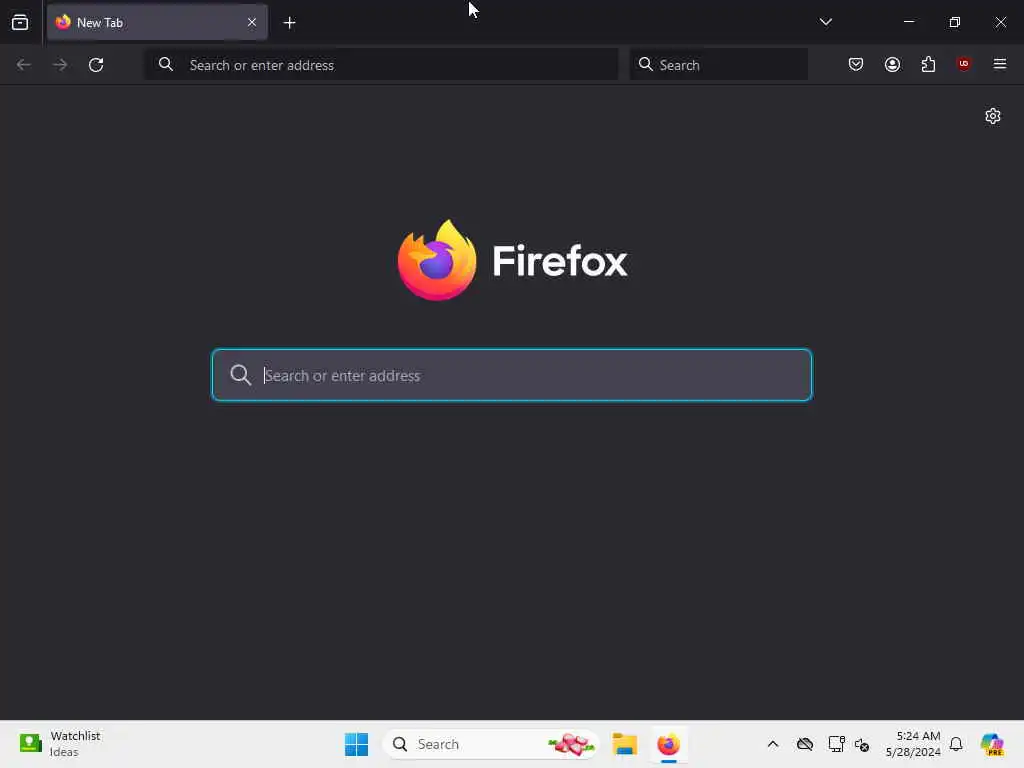
Task: Minimize the Firefox window
Action: [908, 22]
